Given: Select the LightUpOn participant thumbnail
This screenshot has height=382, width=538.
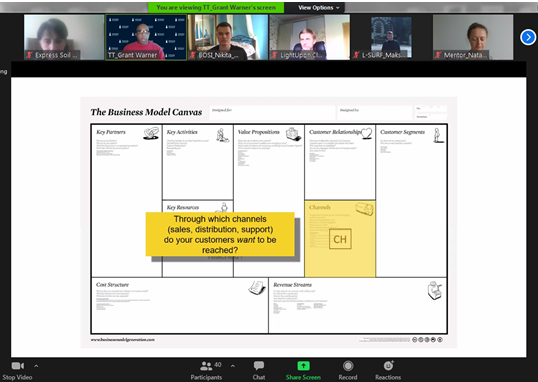Looking at the screenshot, I should click(309, 37).
